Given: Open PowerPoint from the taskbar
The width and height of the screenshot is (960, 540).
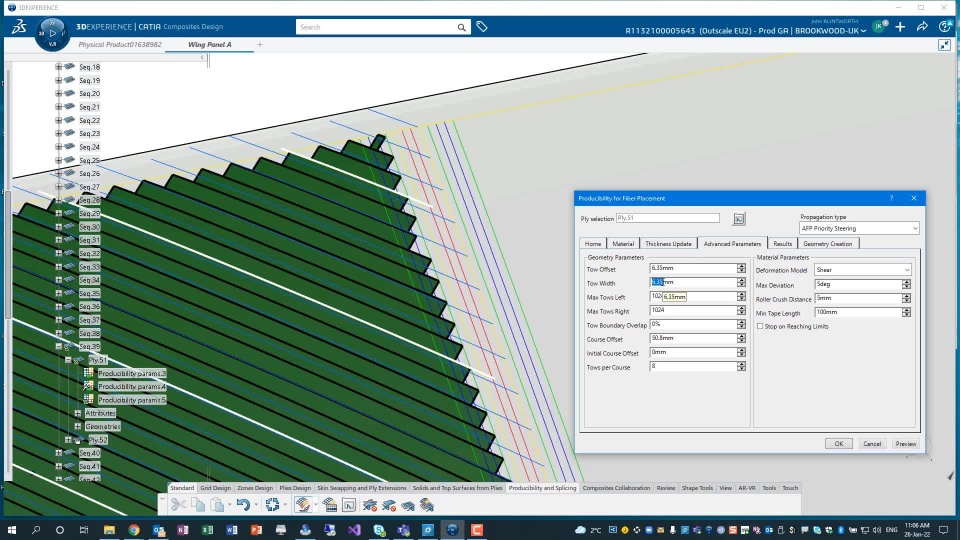Looking at the screenshot, I should click(x=257, y=530).
